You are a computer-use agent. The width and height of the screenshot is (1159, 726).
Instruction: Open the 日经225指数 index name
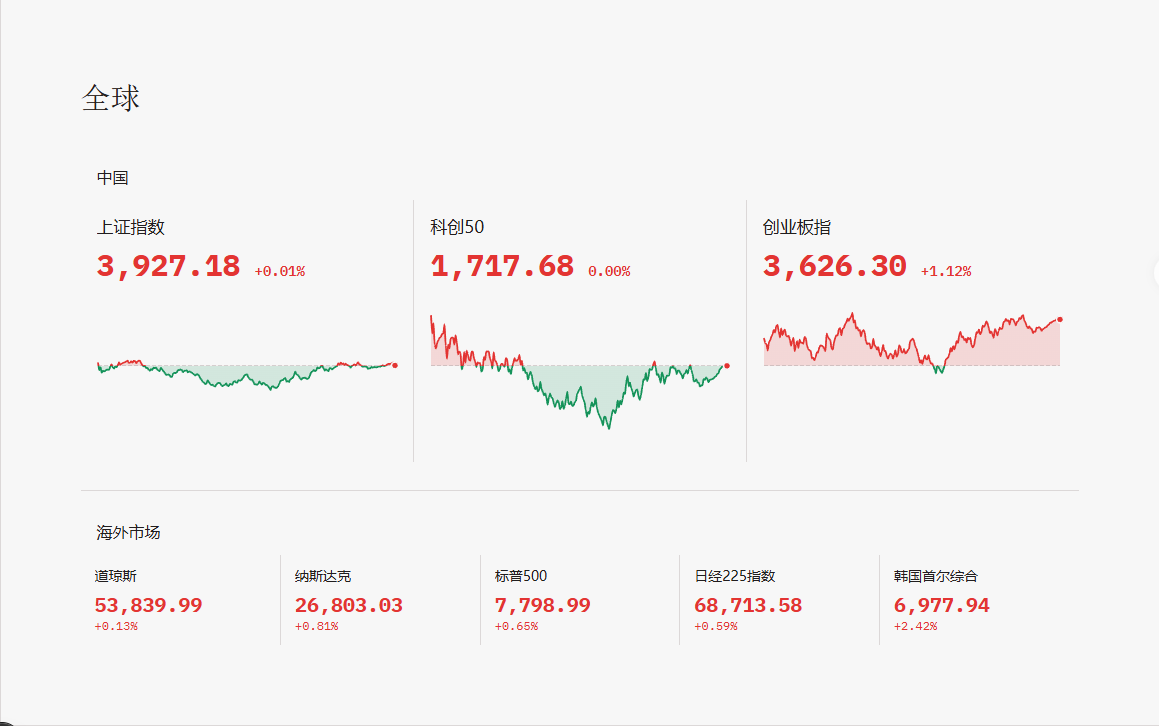(x=735, y=576)
